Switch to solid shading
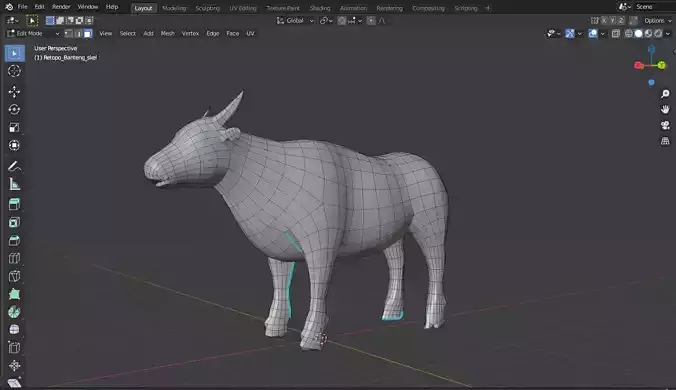This screenshot has height=390, width=676. click(638, 34)
